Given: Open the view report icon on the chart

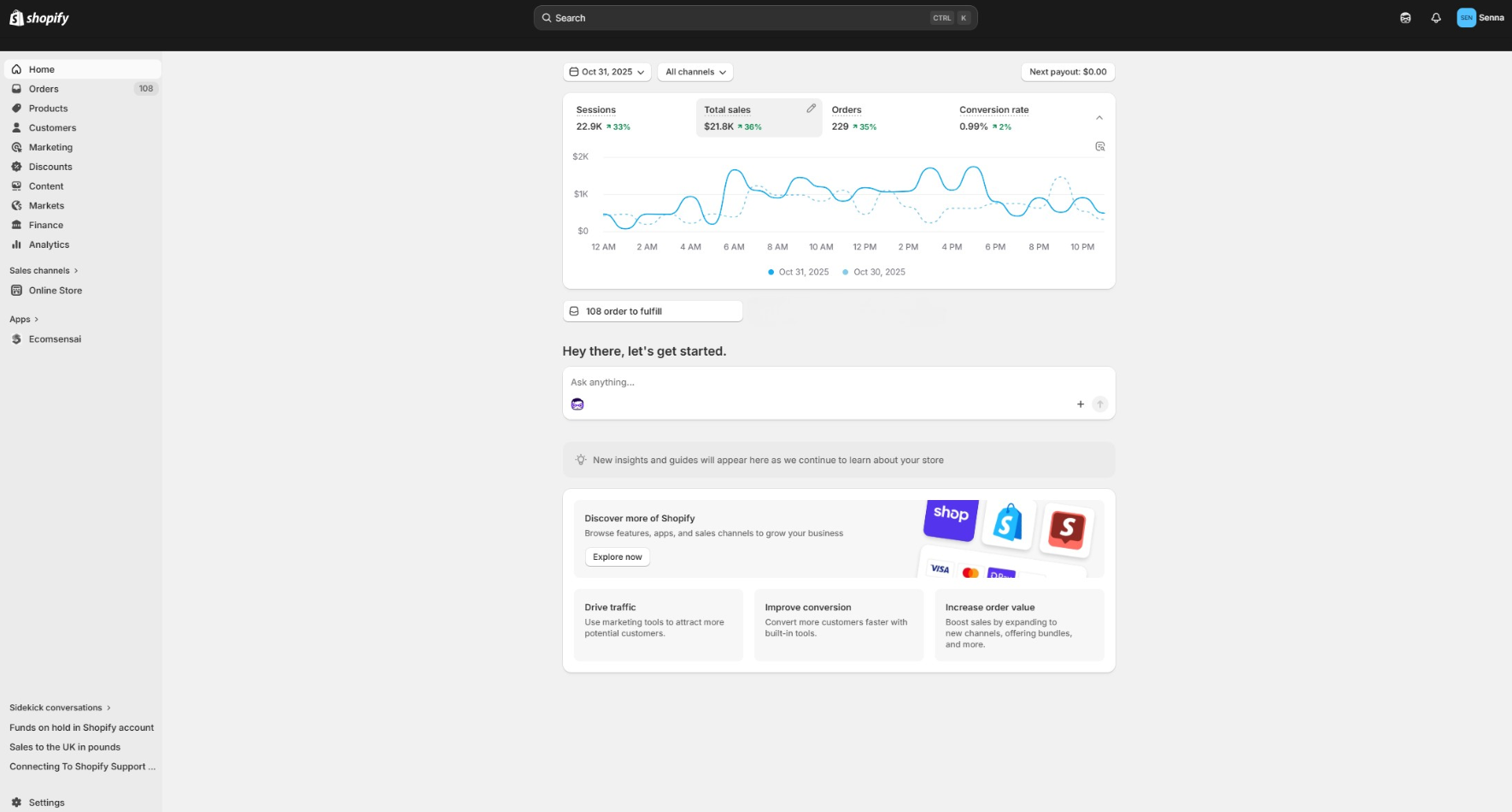Looking at the screenshot, I should (1099, 146).
